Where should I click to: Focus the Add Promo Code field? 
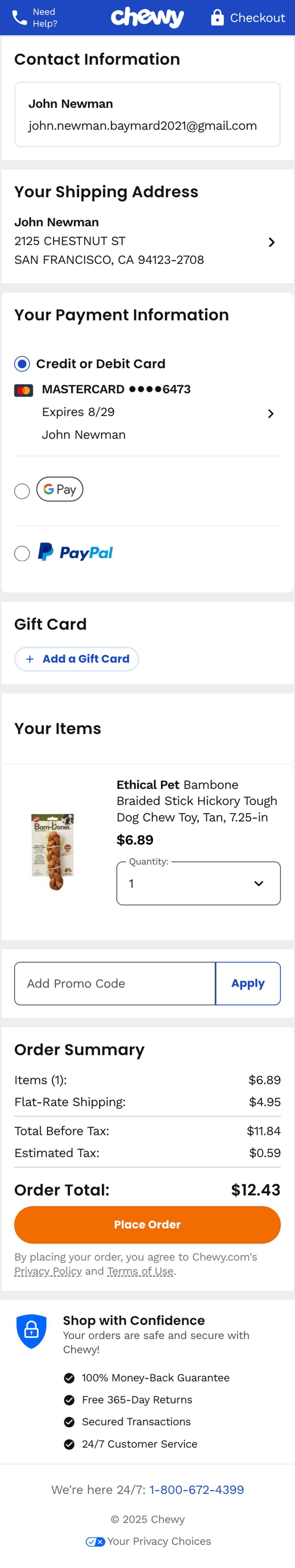click(x=115, y=984)
